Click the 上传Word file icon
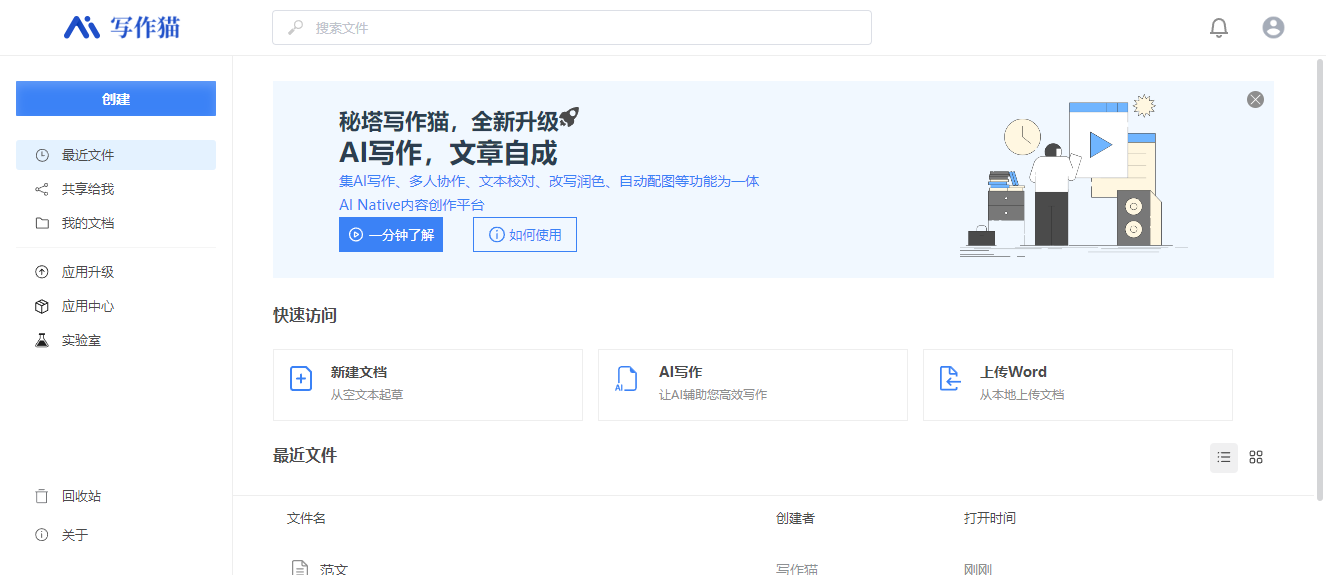 click(950, 379)
